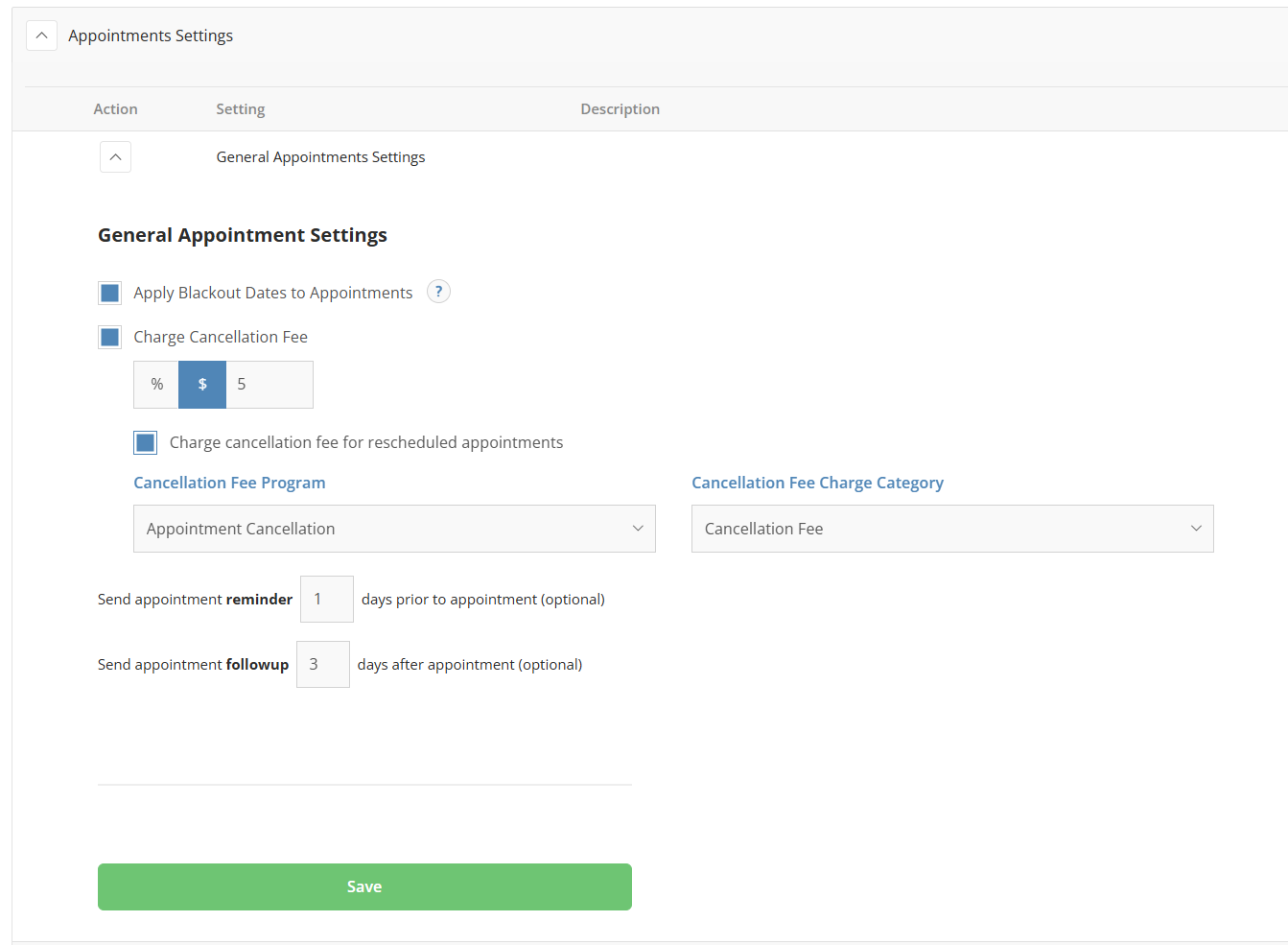The height and width of the screenshot is (945, 1288).
Task: Click the followup days input field
Action: [x=323, y=664]
